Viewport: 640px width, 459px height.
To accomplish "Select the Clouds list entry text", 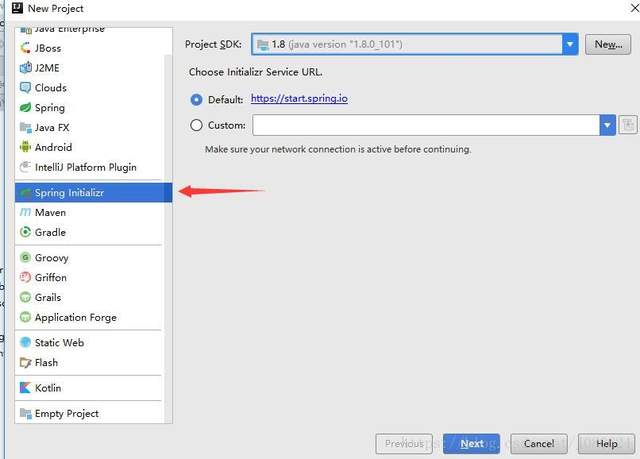I will [51, 88].
